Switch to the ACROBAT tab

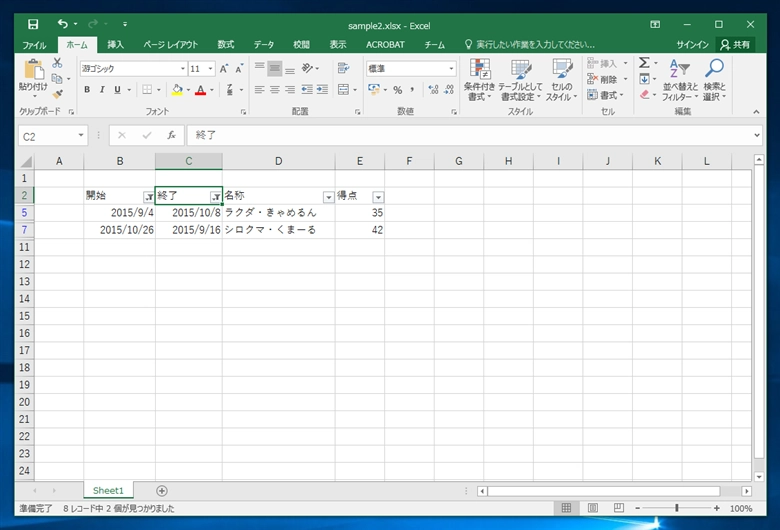[x=385, y=45]
